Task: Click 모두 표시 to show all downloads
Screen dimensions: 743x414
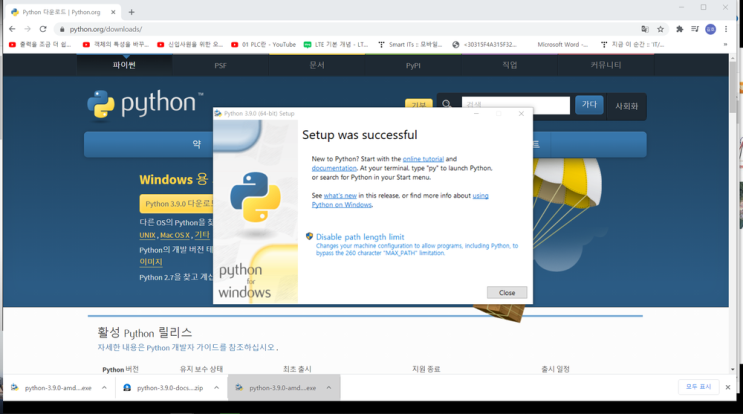Action: (x=698, y=387)
